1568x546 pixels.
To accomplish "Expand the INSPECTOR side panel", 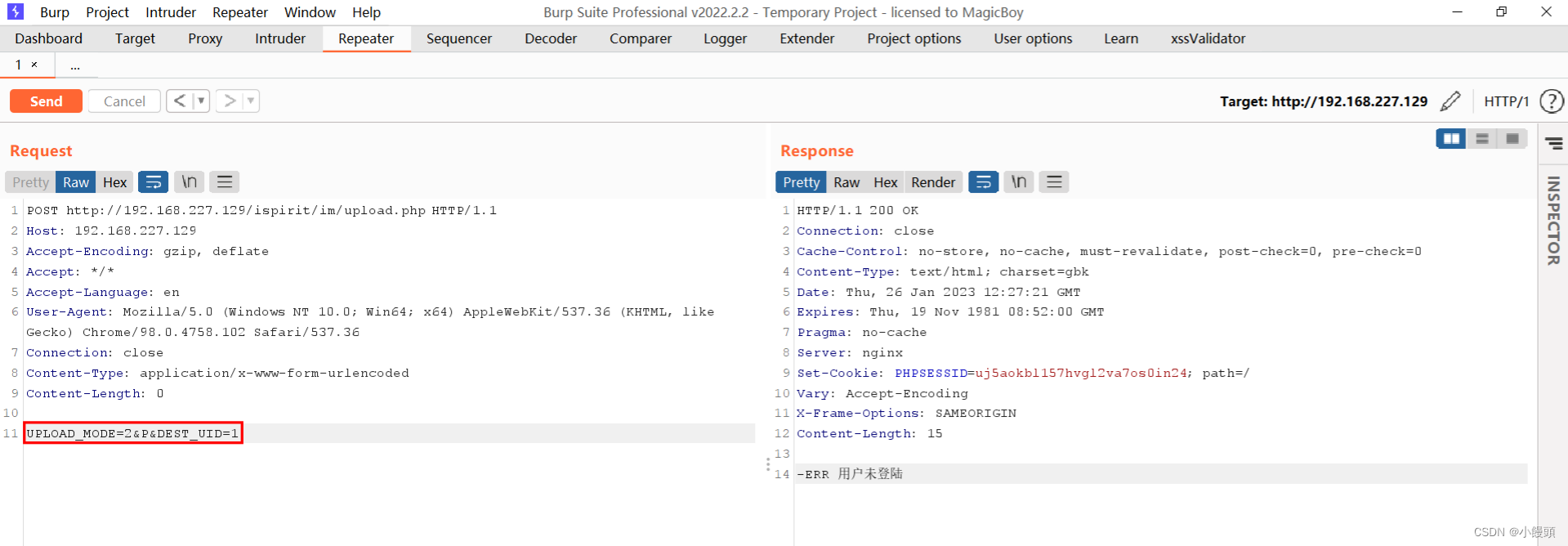I will coord(1553,221).
